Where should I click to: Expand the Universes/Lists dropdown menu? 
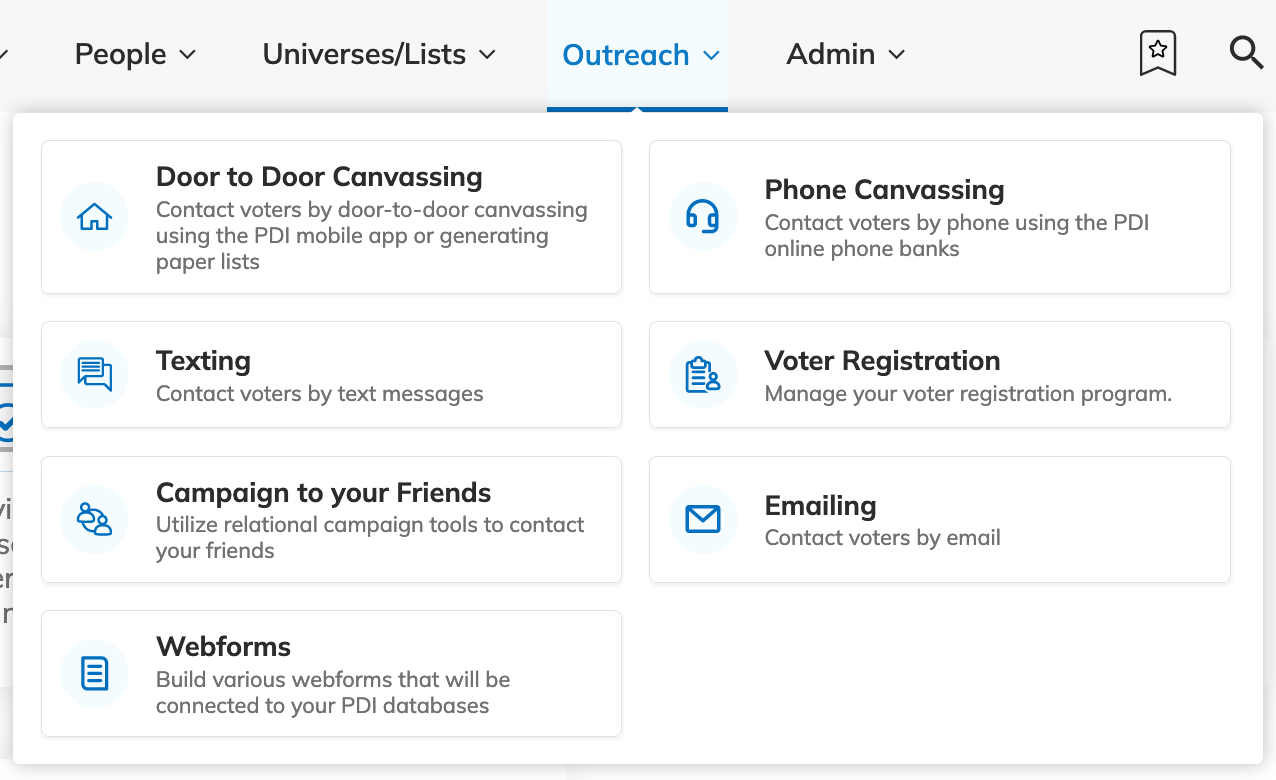click(378, 54)
